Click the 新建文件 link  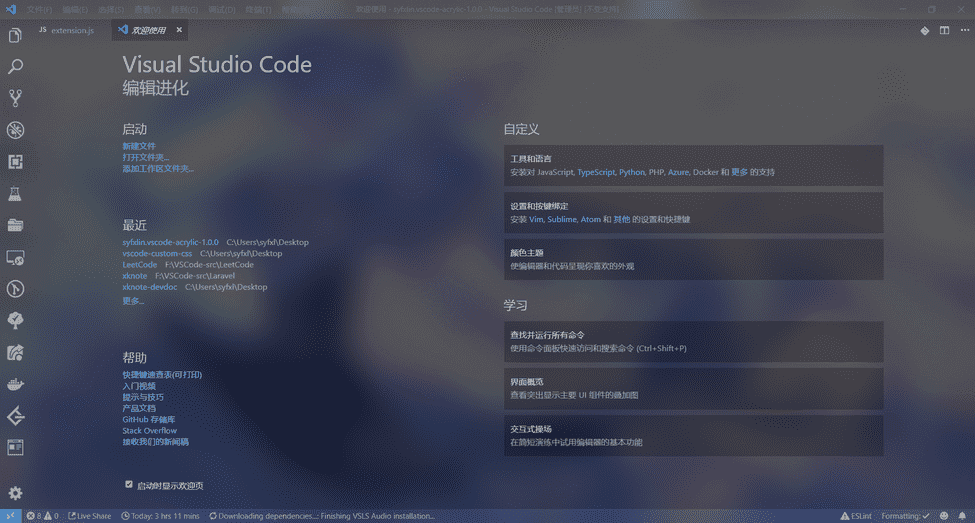click(x=139, y=146)
